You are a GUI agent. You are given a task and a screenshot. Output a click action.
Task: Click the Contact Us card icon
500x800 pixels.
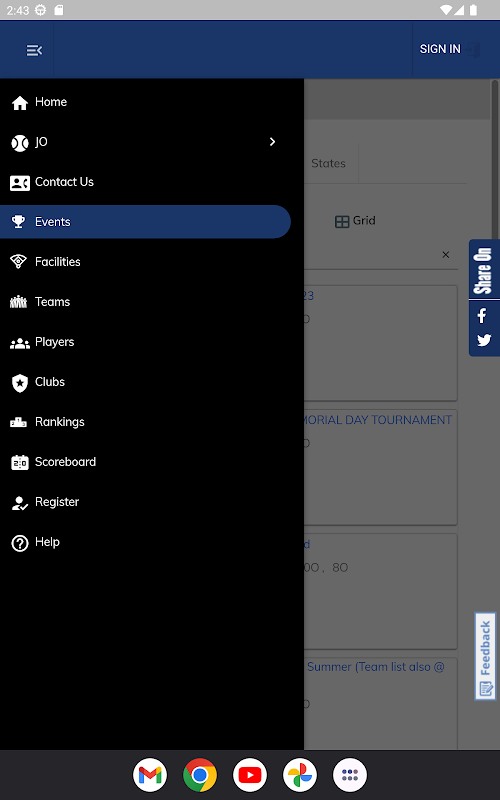(x=19, y=183)
